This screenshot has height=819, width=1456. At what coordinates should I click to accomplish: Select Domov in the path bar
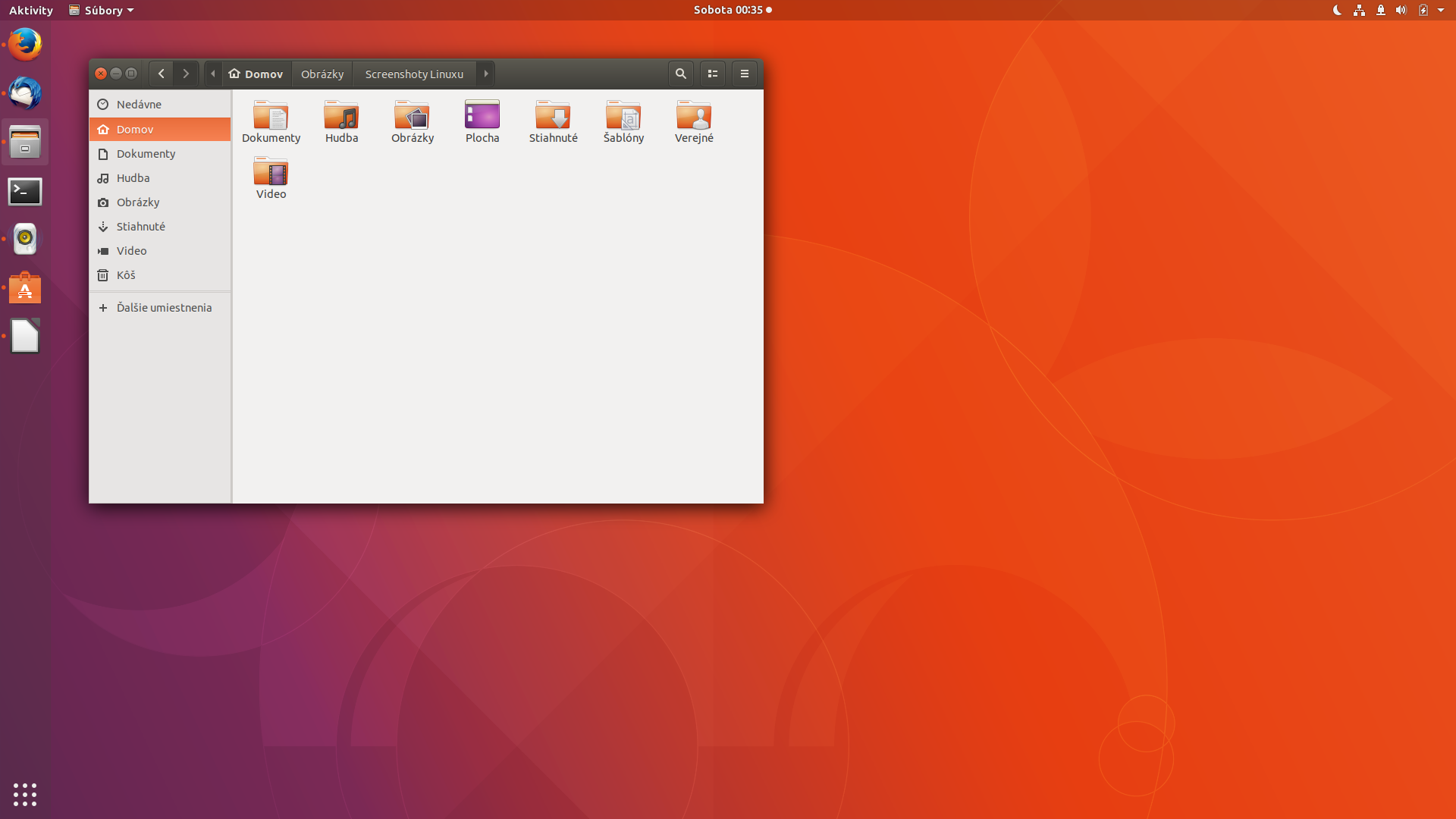[256, 74]
